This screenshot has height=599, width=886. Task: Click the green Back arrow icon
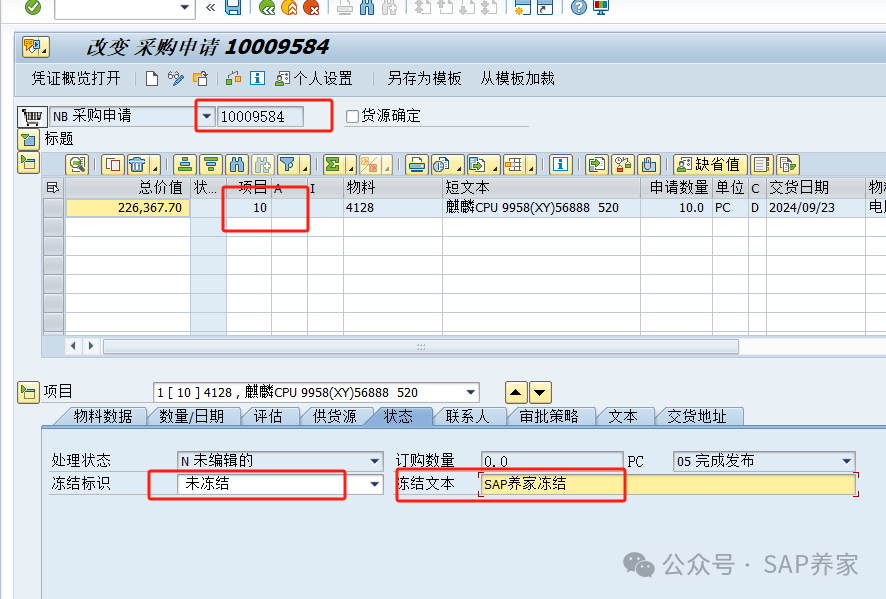point(267,7)
